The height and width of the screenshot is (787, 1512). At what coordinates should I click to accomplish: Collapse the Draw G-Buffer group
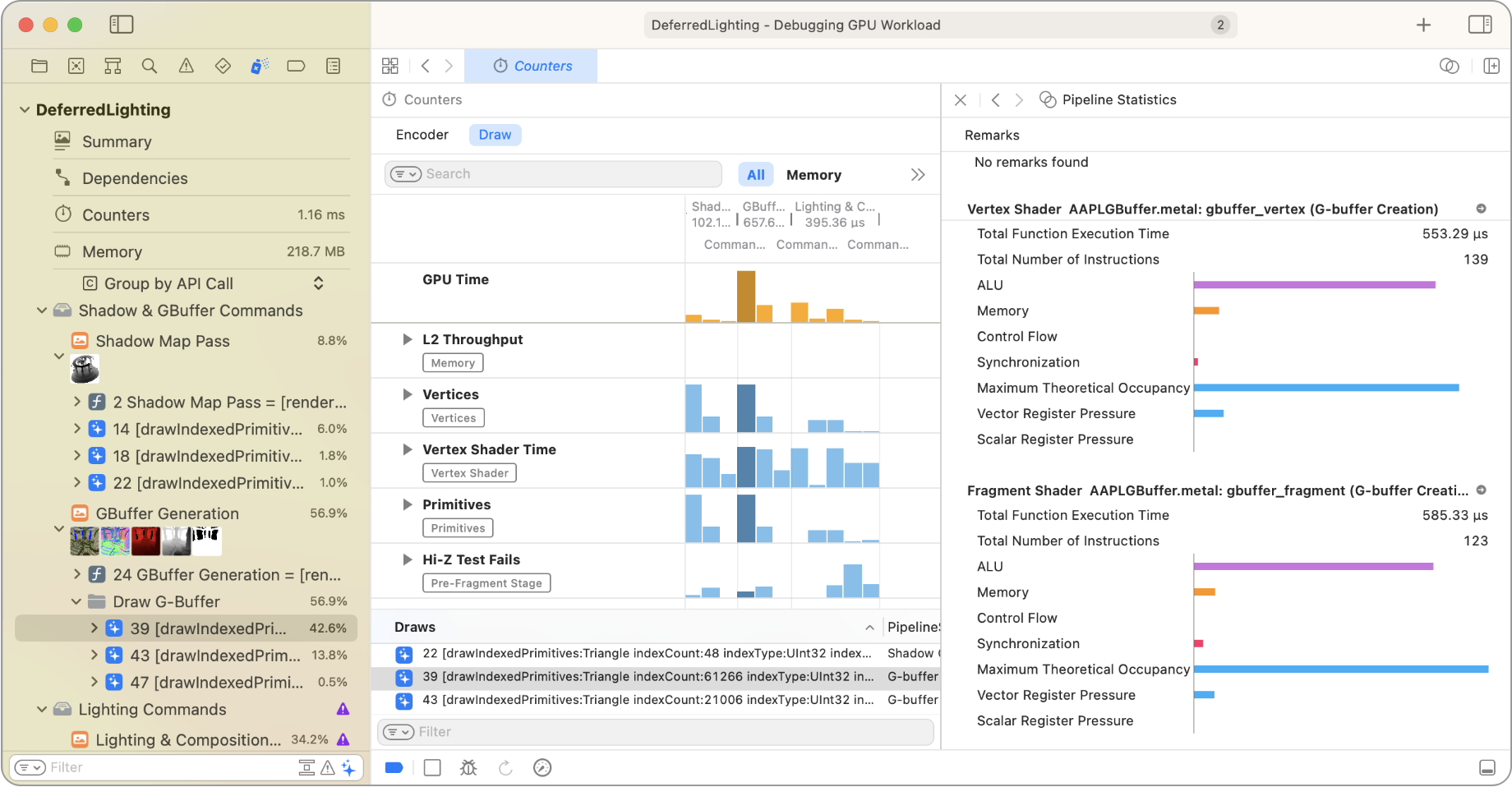76,601
